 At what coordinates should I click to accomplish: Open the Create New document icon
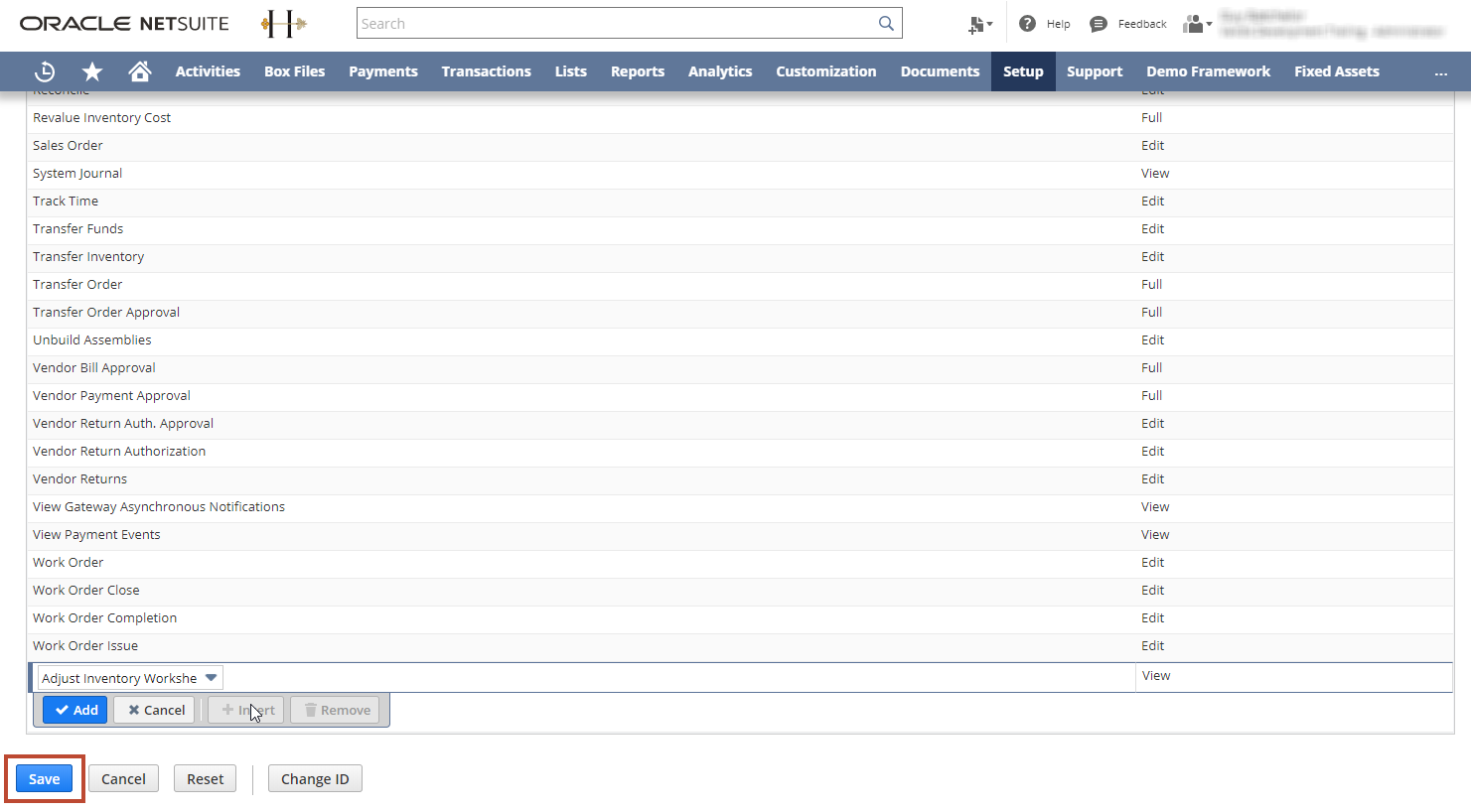(975, 23)
